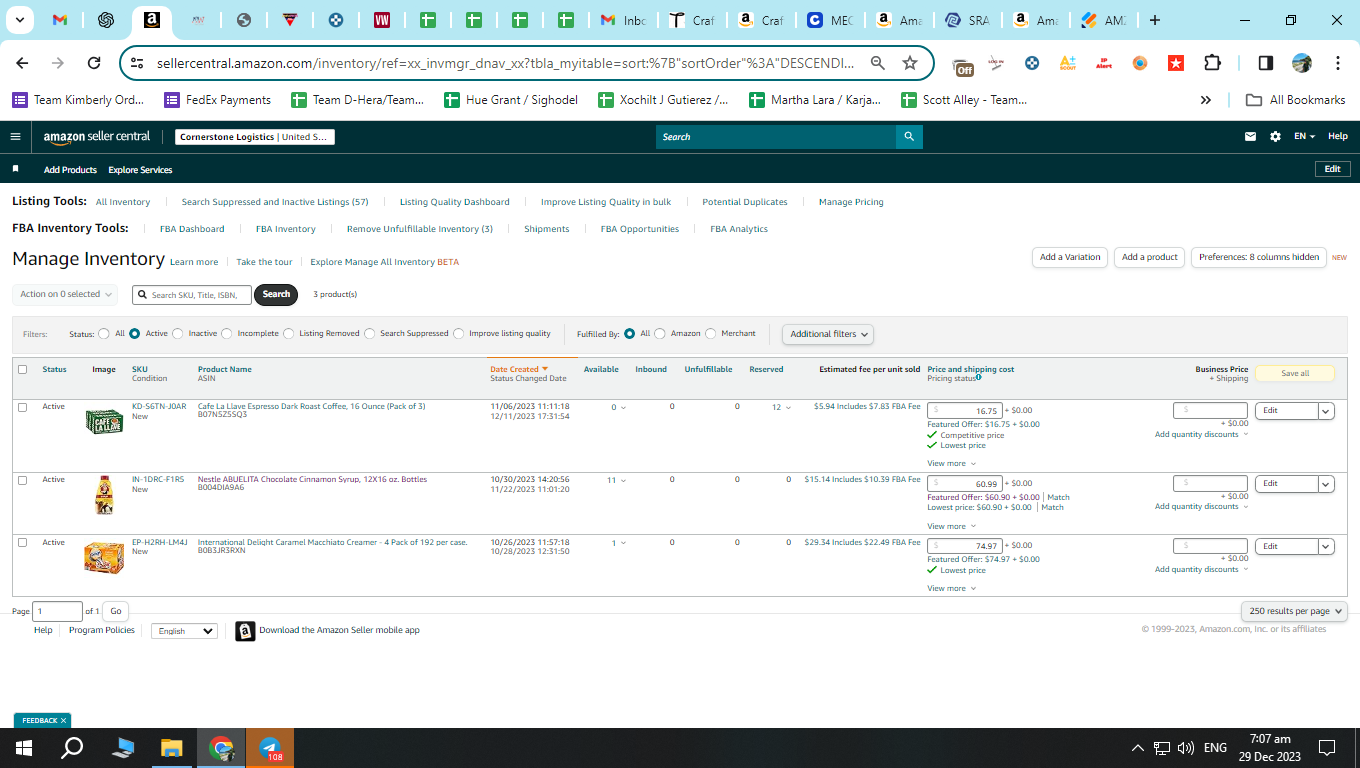Select Fulfilled By Merchant radio option
This screenshot has height=768, width=1360.
coord(711,334)
